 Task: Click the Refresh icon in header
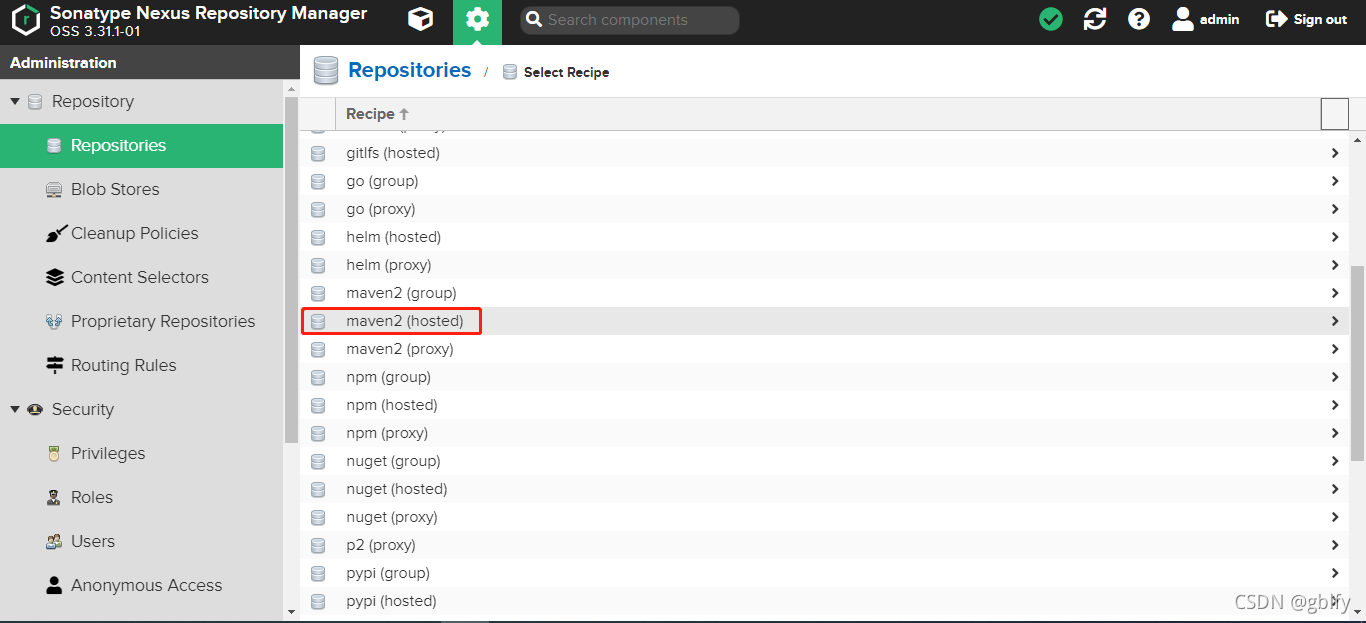point(1095,19)
